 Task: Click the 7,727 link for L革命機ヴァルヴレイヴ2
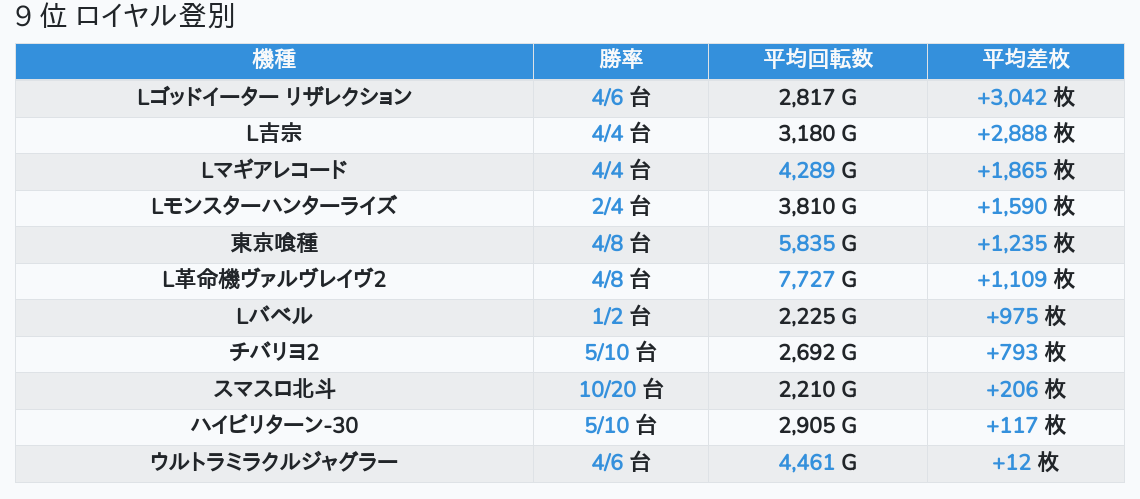pyautogui.click(x=806, y=280)
